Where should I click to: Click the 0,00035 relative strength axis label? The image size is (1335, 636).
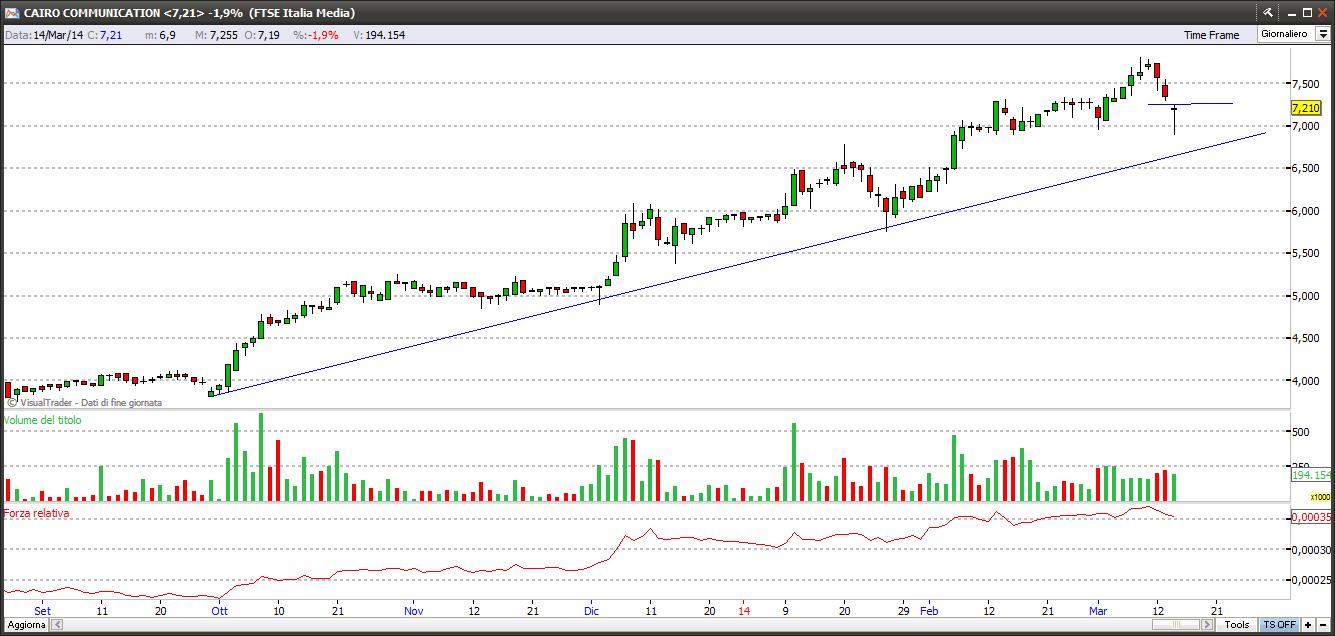coord(1311,518)
